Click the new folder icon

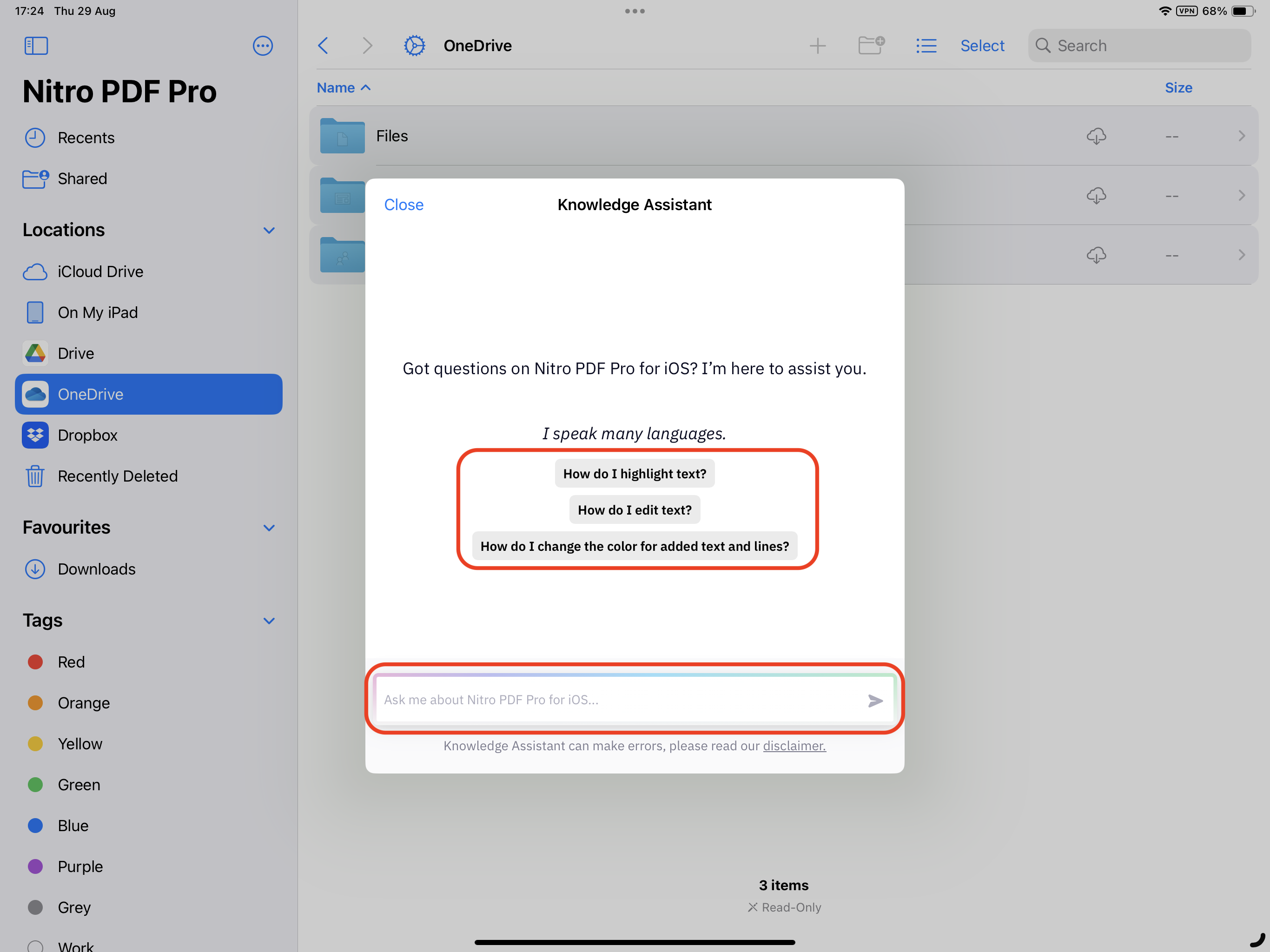pyautogui.click(x=870, y=46)
